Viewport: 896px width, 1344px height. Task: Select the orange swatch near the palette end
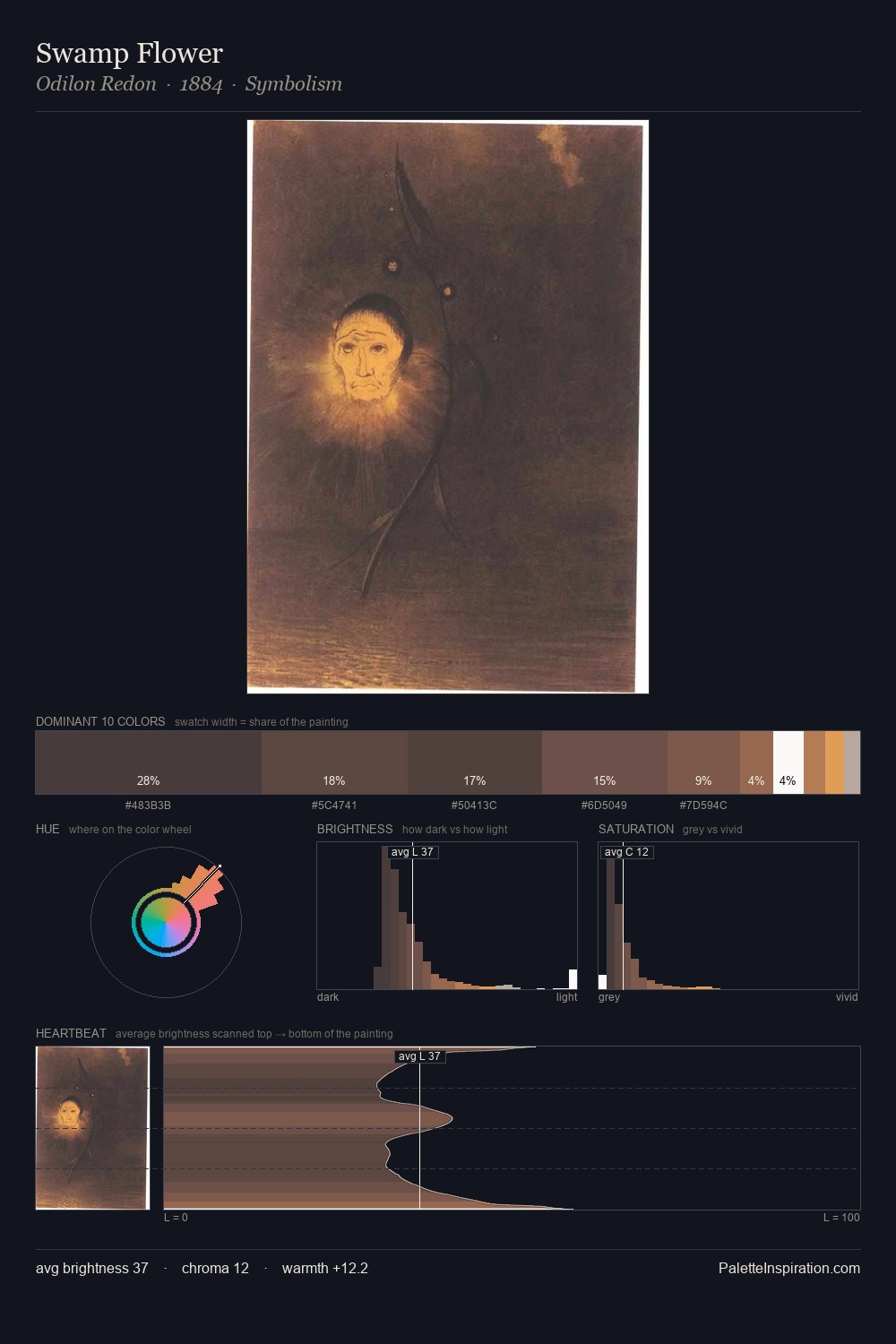point(834,762)
